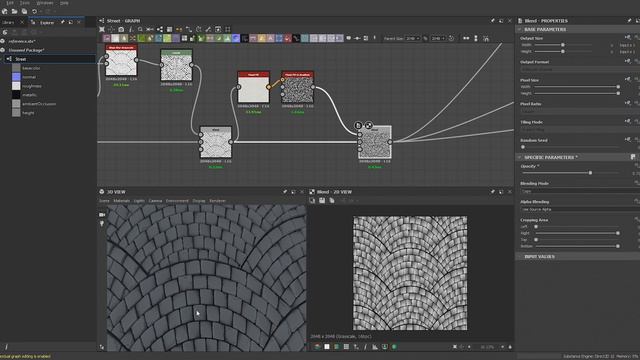Toggle the link ratio icon between Parent Size fields
The height and width of the screenshot is (360, 640).
(425, 38)
